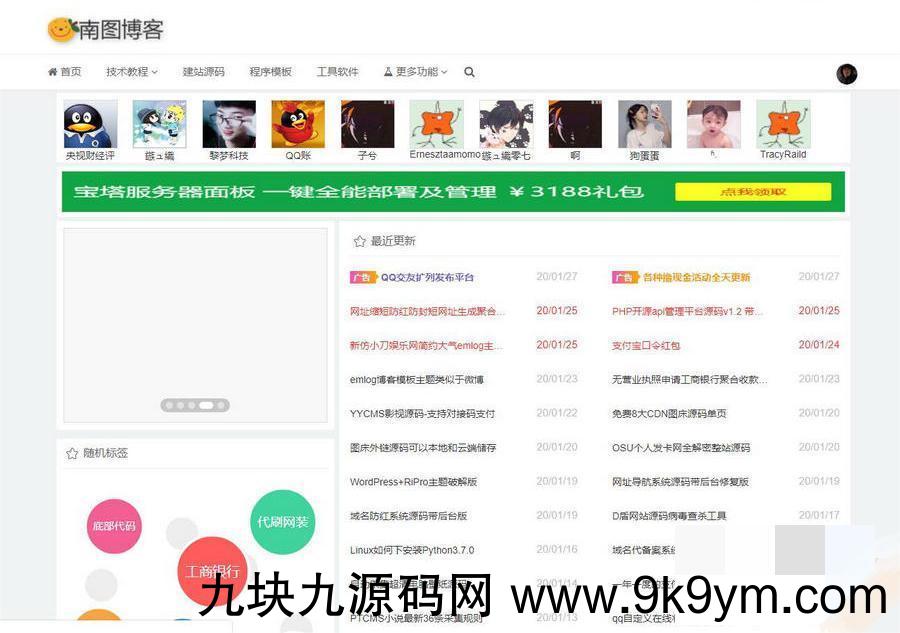This screenshot has height=633, width=900.
Task: Open the 建站源码 navigation tab
Action: click(203, 72)
